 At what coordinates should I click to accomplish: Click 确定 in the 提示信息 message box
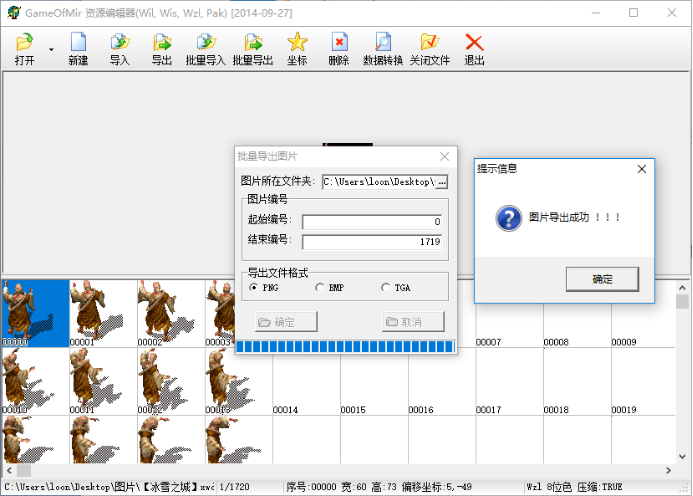click(602, 279)
